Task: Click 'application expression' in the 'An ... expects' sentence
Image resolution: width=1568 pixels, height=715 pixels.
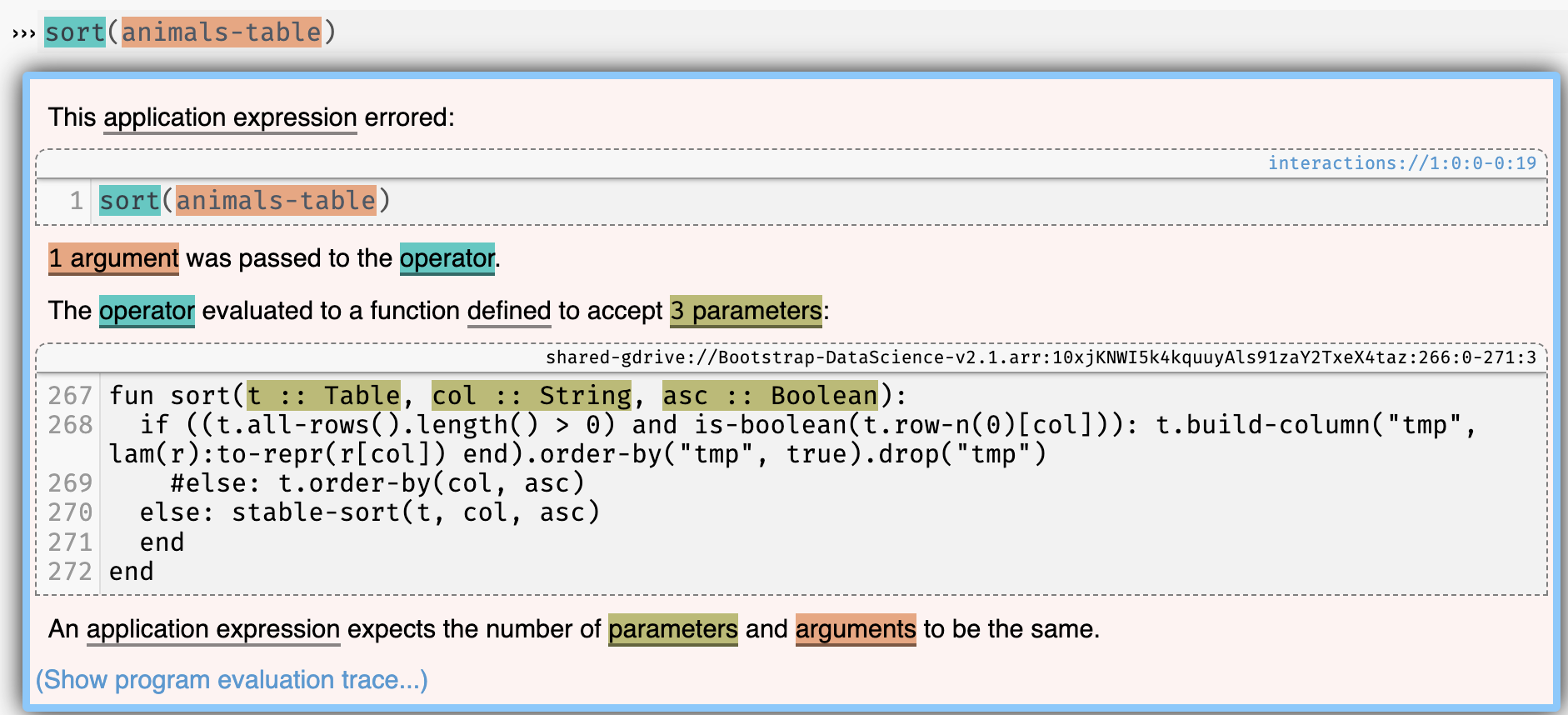Action: pos(213,629)
